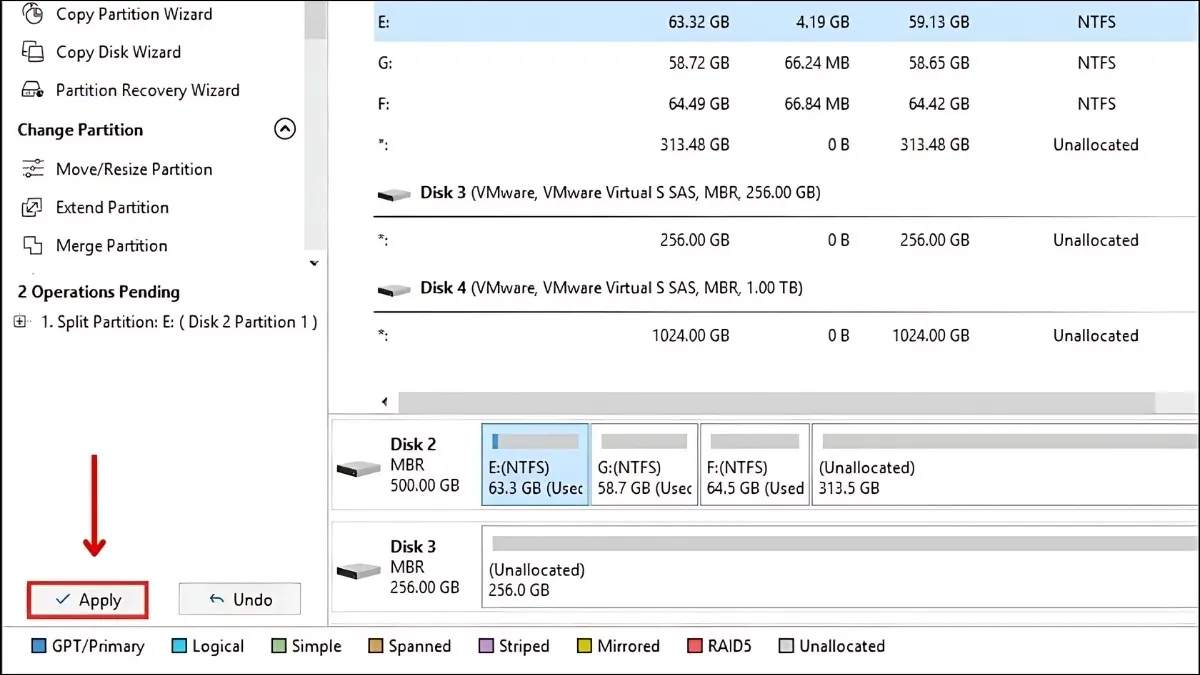The width and height of the screenshot is (1200, 675).
Task: Click the Disk 3 drive icon in disk map
Action: [359, 570]
